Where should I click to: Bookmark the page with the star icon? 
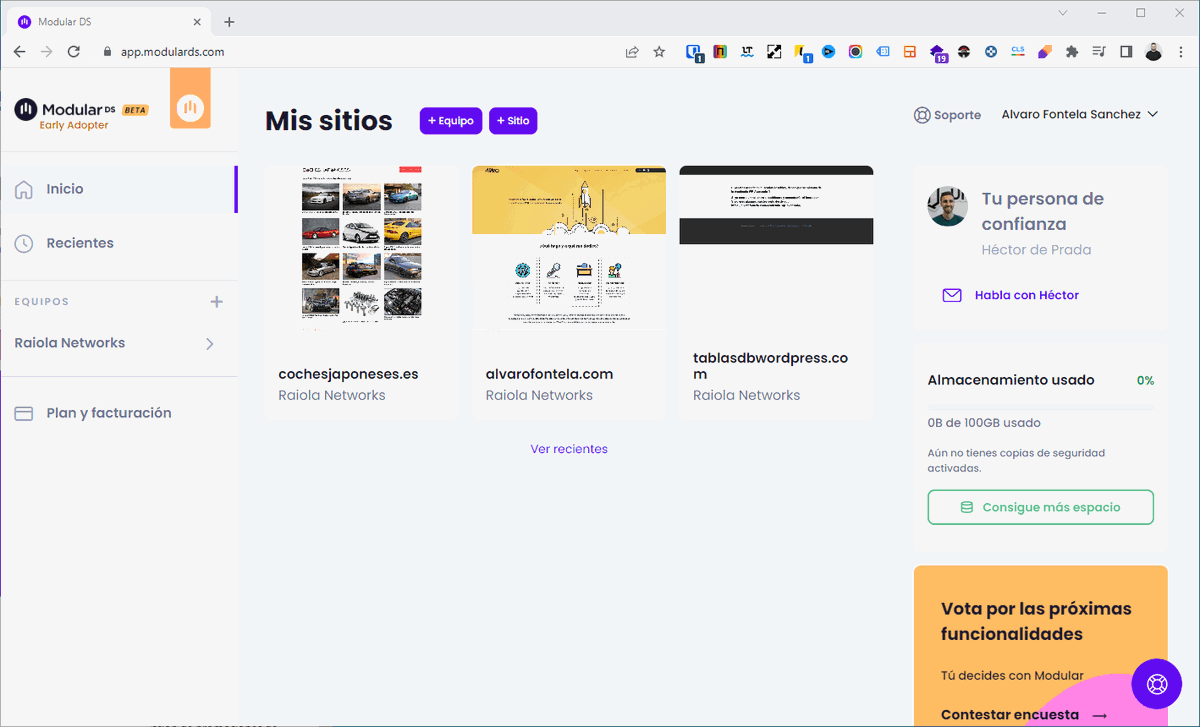click(x=659, y=51)
